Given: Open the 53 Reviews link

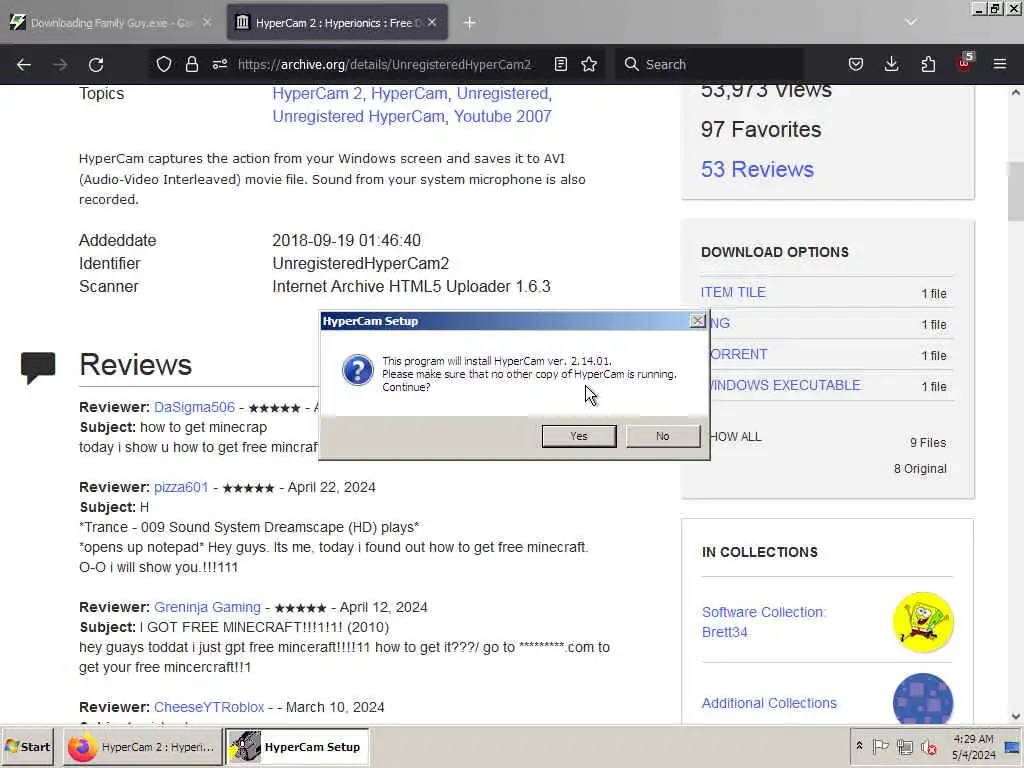Looking at the screenshot, I should pos(757,169).
